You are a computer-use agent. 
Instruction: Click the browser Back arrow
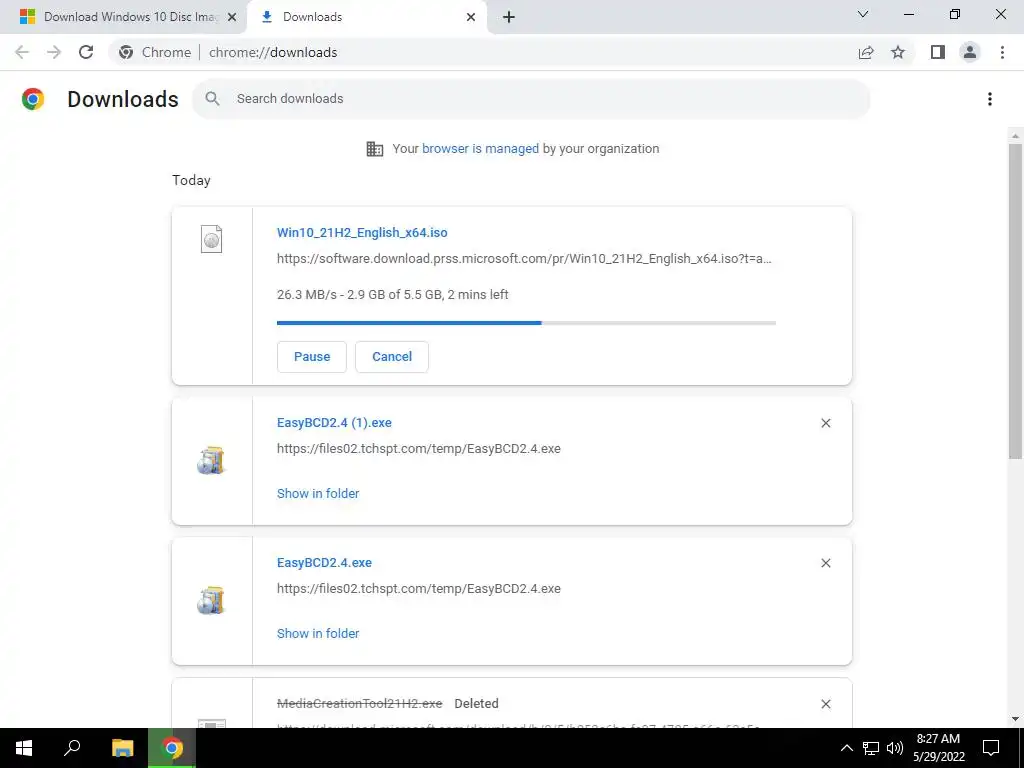(x=22, y=52)
